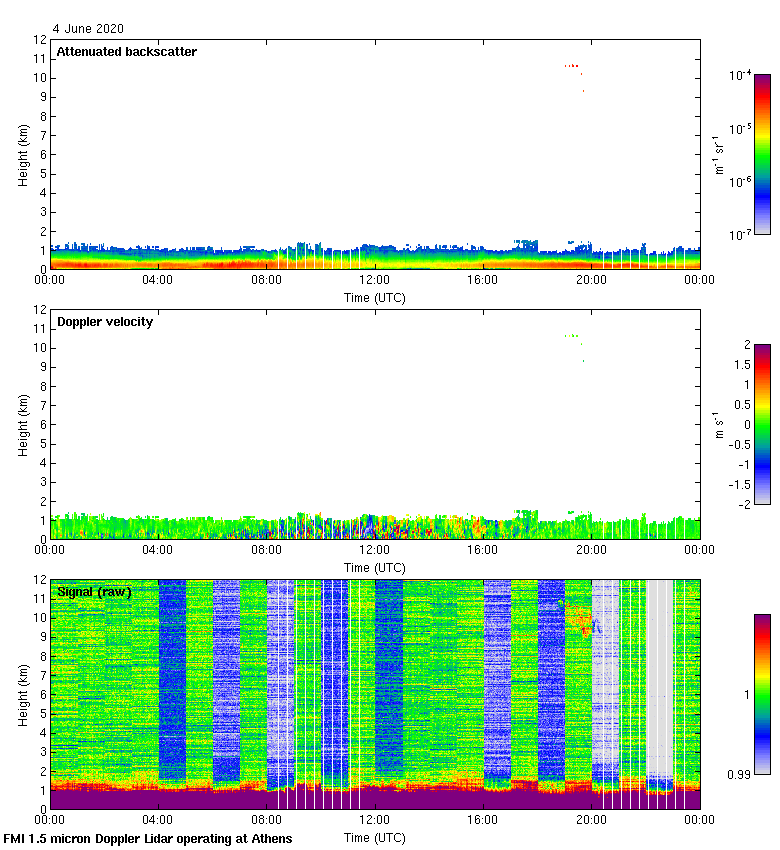Click 'Time (UTC)' label under the backscatter plot
Viewport: 780px width, 850px height.
(x=375, y=298)
